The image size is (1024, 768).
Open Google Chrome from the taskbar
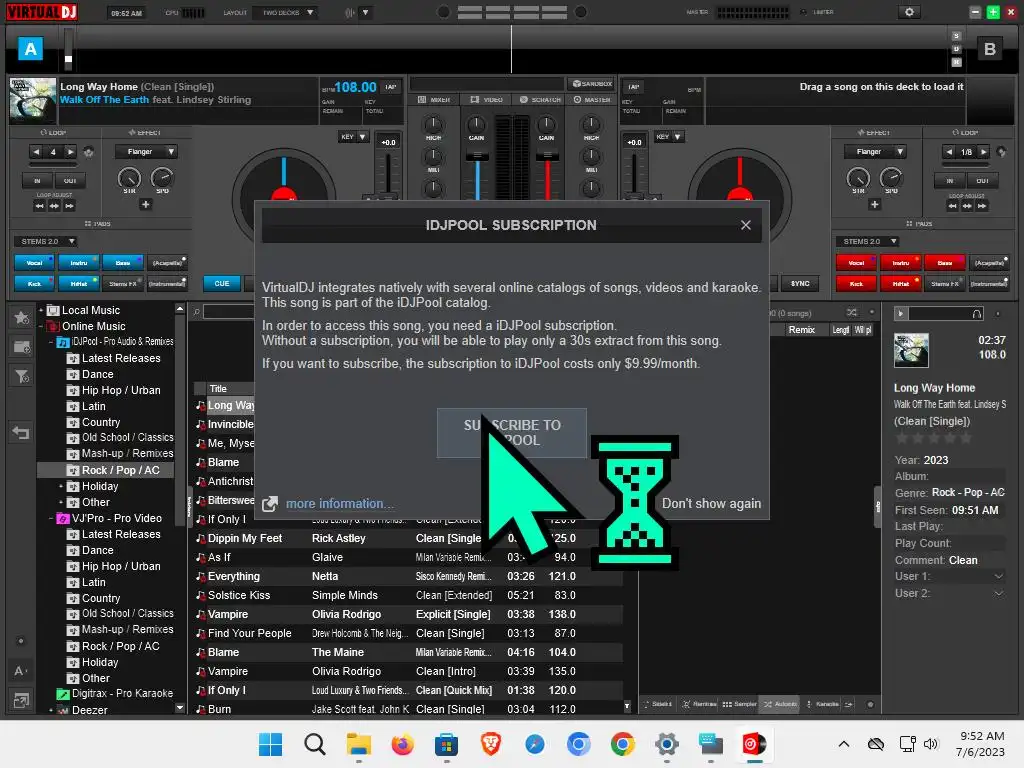tap(622, 744)
